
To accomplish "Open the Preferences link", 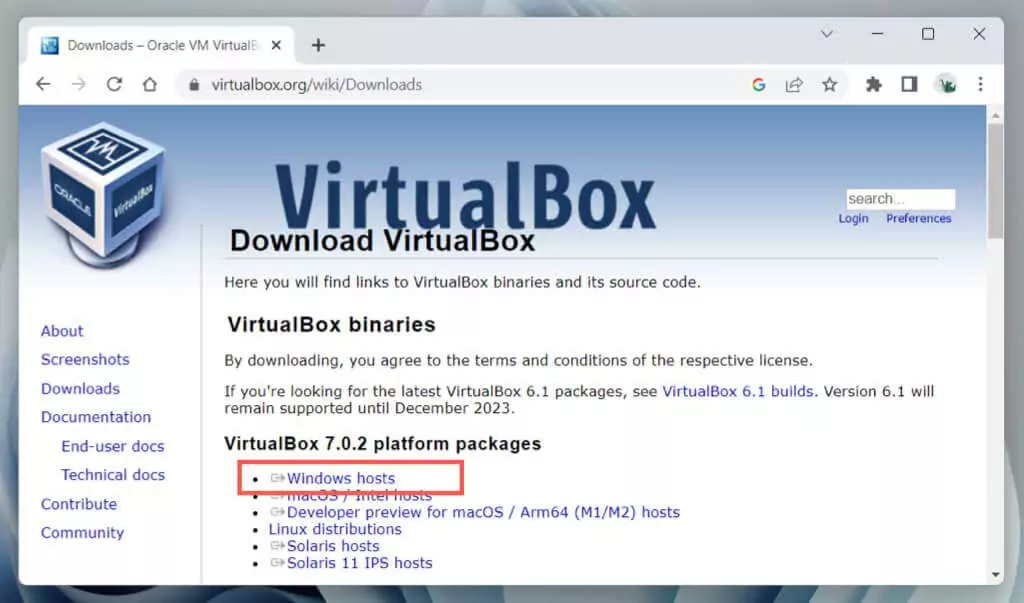I will pyautogui.click(x=918, y=218).
